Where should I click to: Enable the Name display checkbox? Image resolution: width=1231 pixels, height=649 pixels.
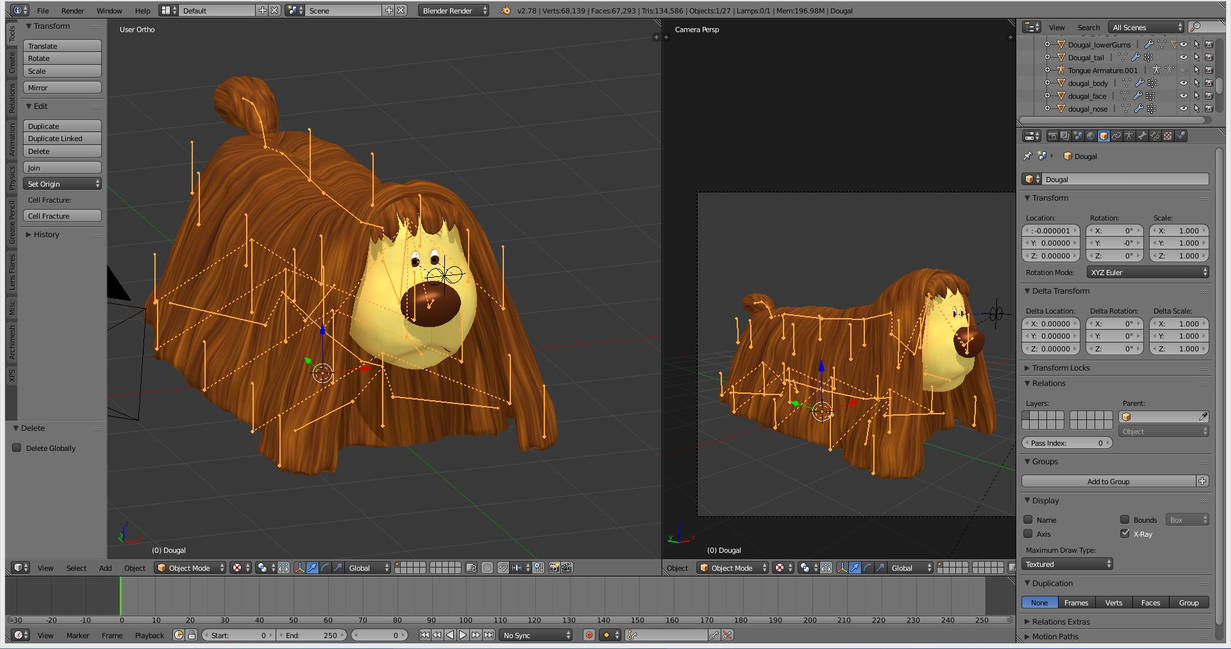pos(1028,520)
